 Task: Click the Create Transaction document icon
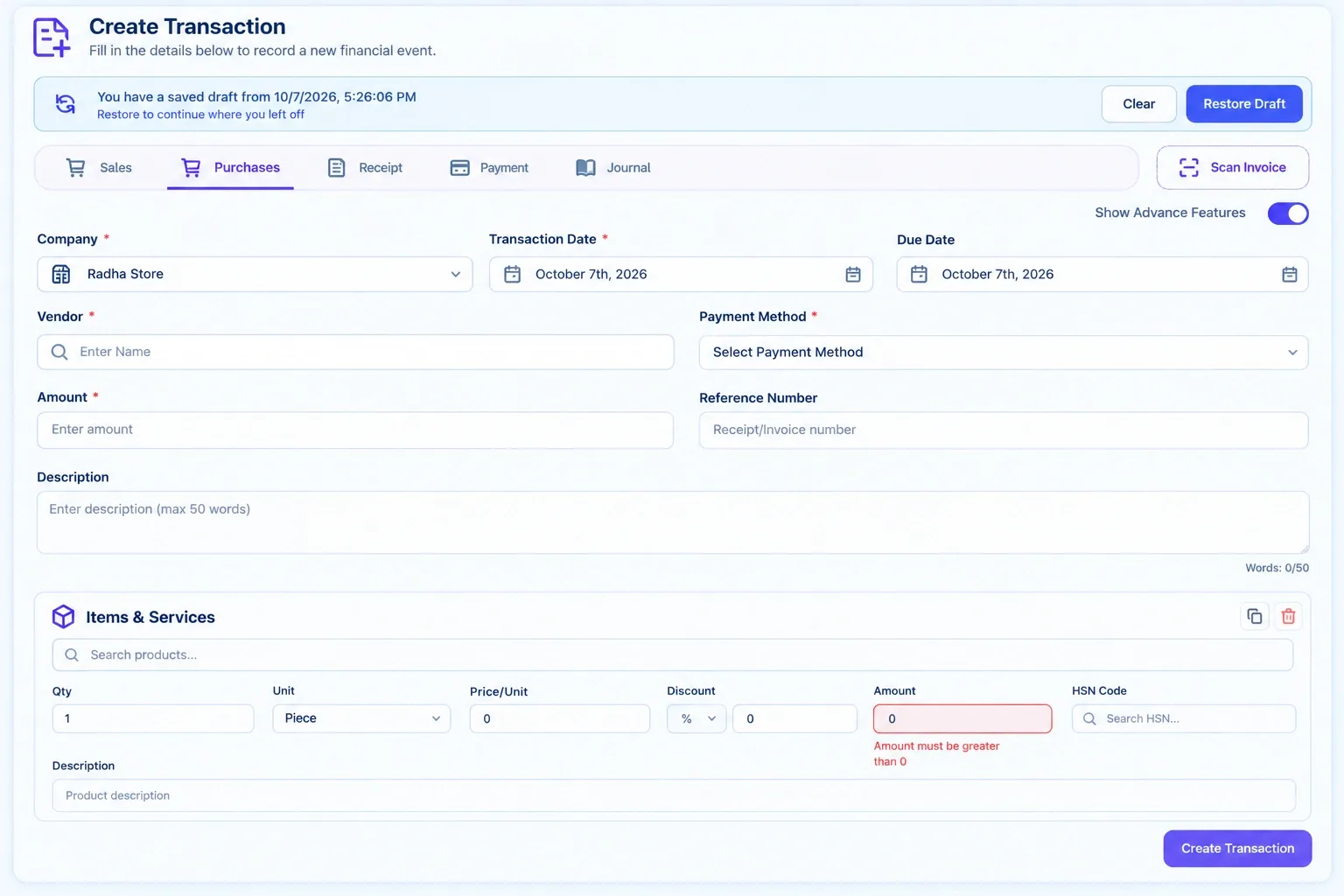pyautogui.click(x=52, y=38)
